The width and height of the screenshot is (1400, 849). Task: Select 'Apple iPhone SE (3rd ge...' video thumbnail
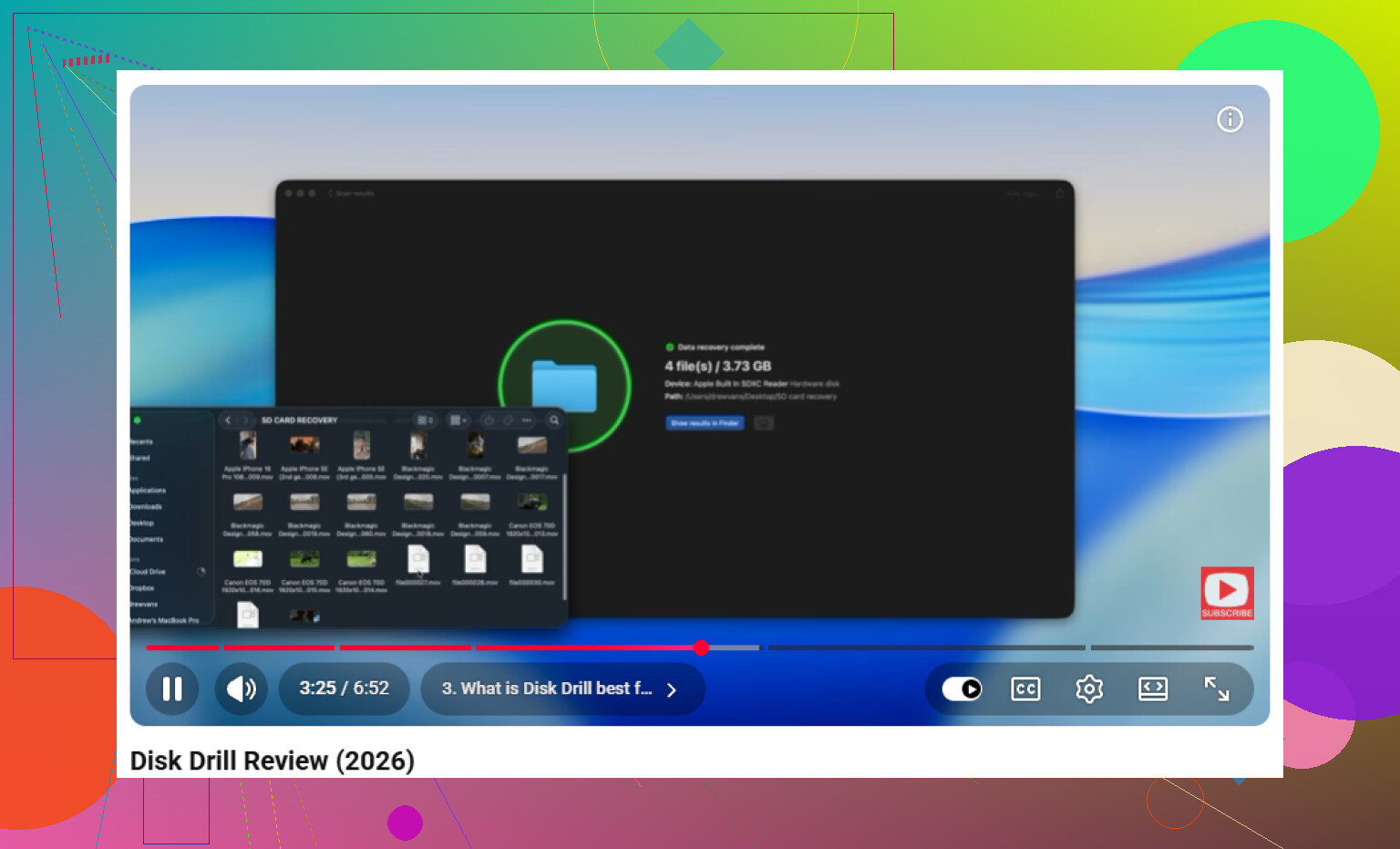click(361, 445)
